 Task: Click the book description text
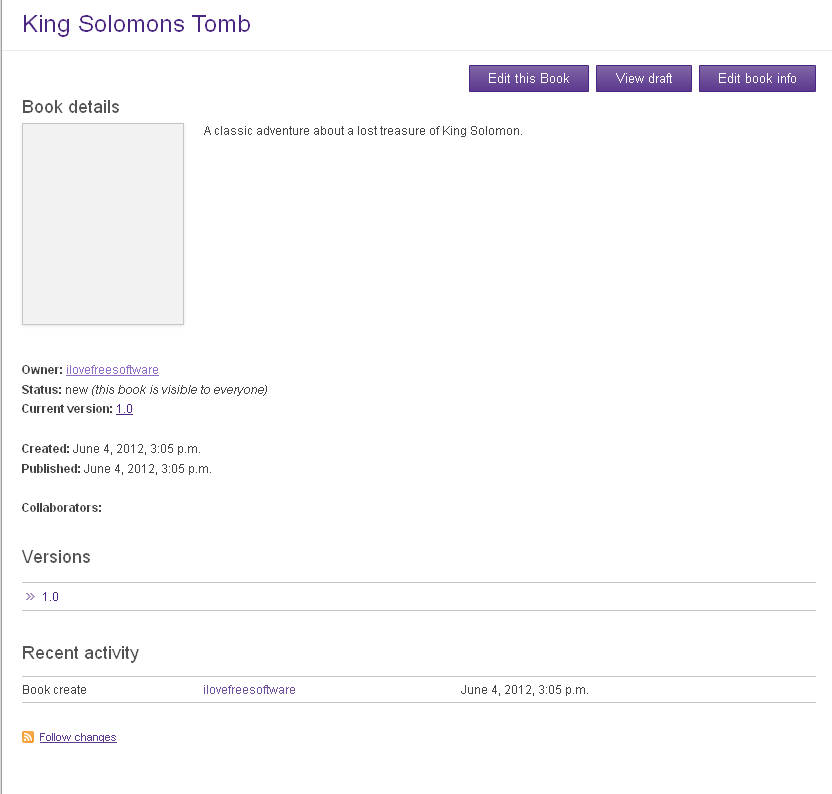(x=363, y=131)
